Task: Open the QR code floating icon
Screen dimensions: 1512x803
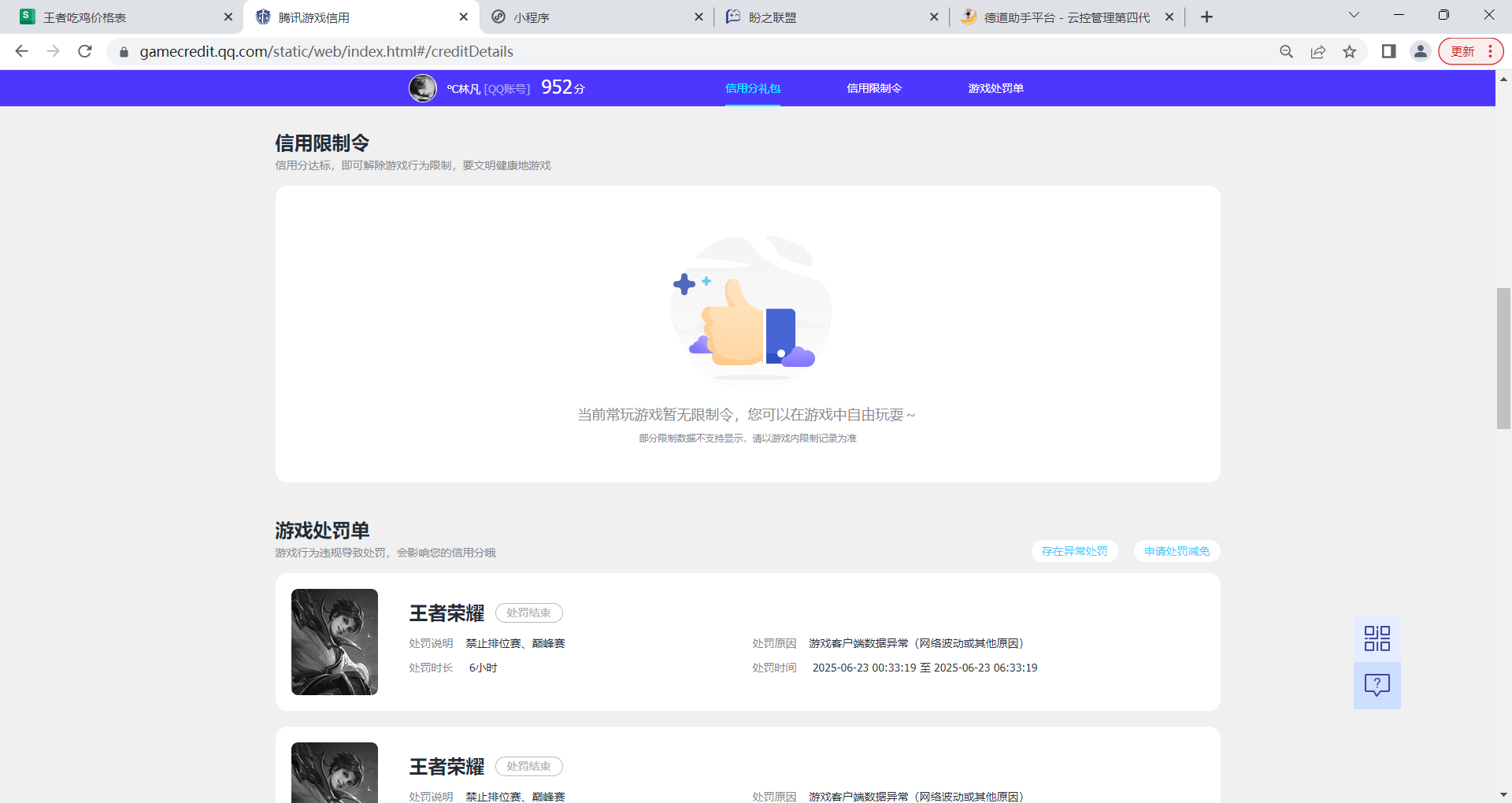Action: (1377, 638)
